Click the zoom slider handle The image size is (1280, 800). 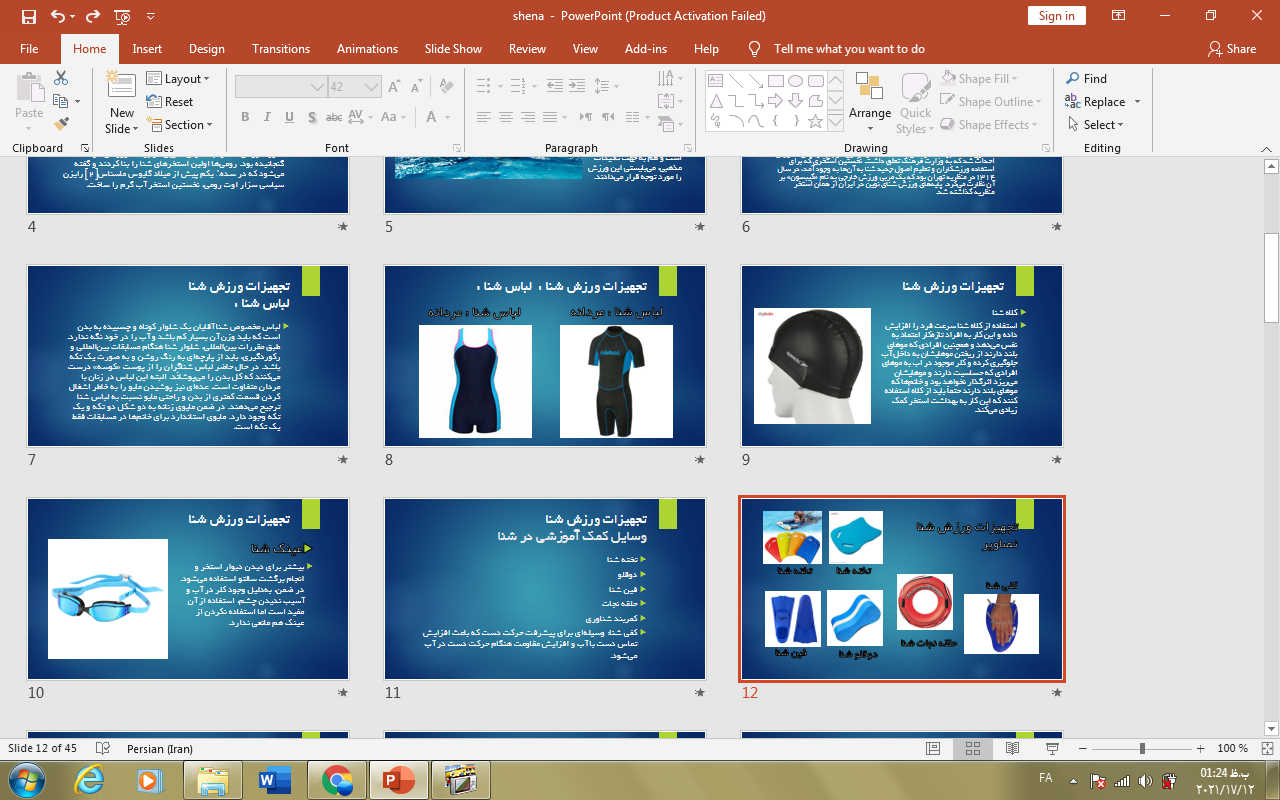(1142, 748)
